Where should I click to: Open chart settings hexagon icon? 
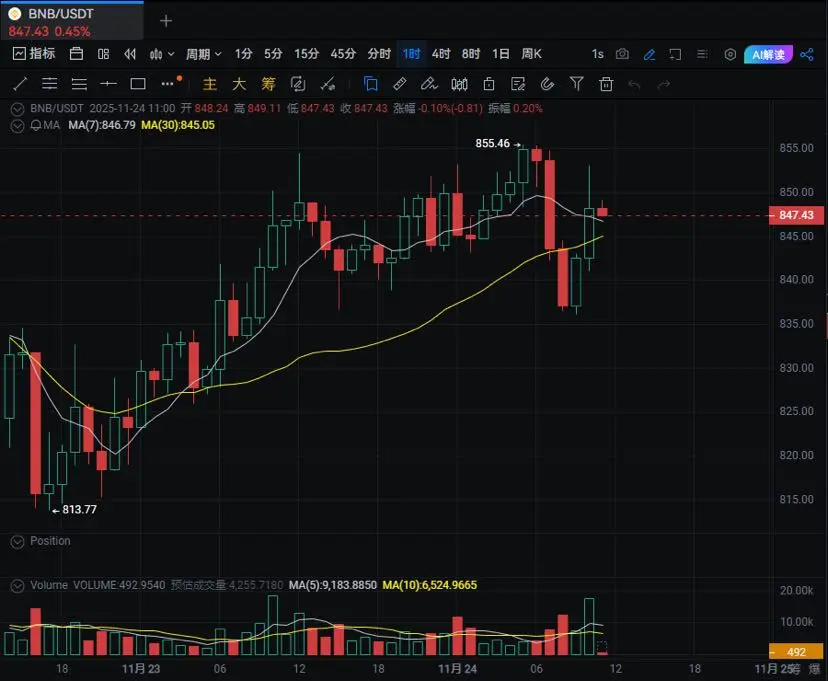(x=730, y=54)
